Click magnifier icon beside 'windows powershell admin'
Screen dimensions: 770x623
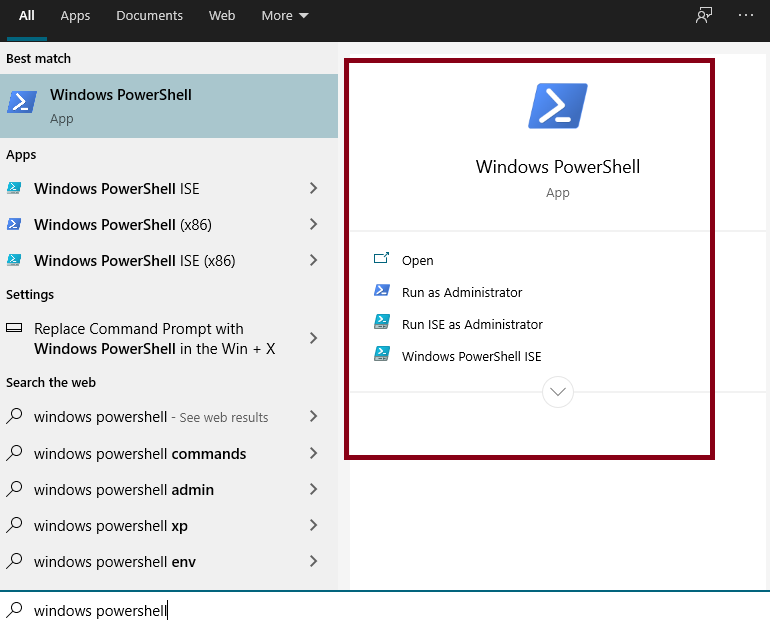click(x=14, y=489)
